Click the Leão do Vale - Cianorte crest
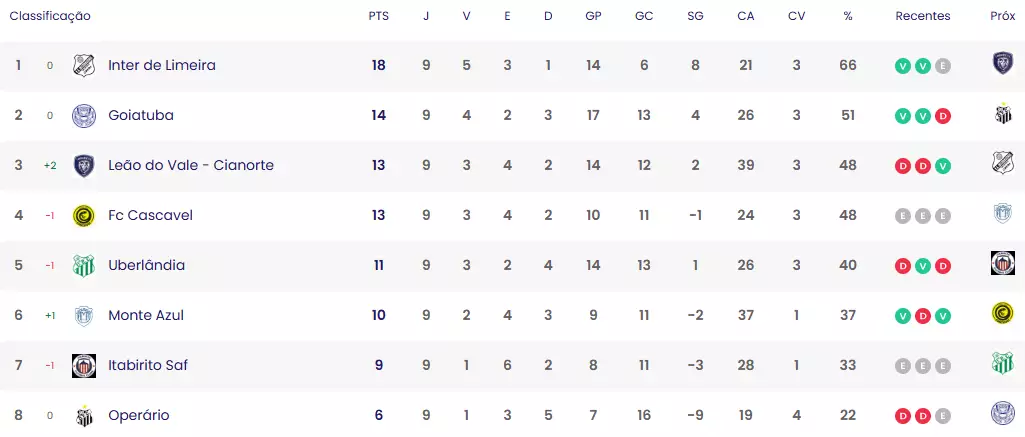 click(84, 166)
